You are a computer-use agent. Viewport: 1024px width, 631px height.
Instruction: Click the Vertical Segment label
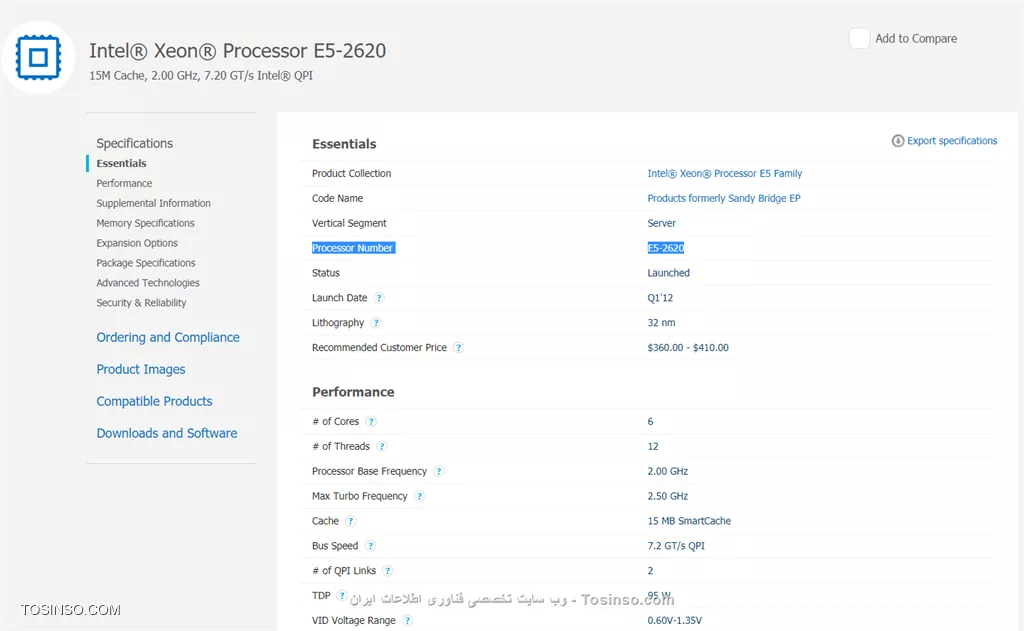[349, 223]
